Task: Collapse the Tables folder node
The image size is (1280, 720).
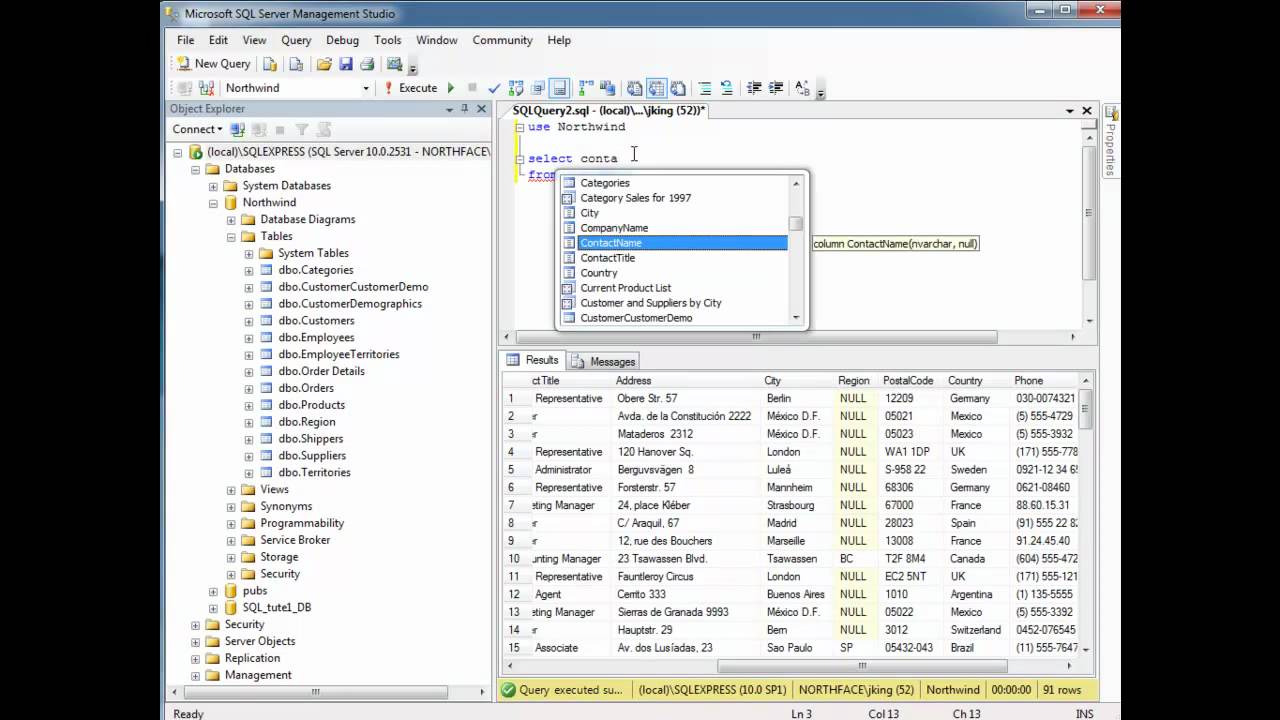Action: point(231,236)
